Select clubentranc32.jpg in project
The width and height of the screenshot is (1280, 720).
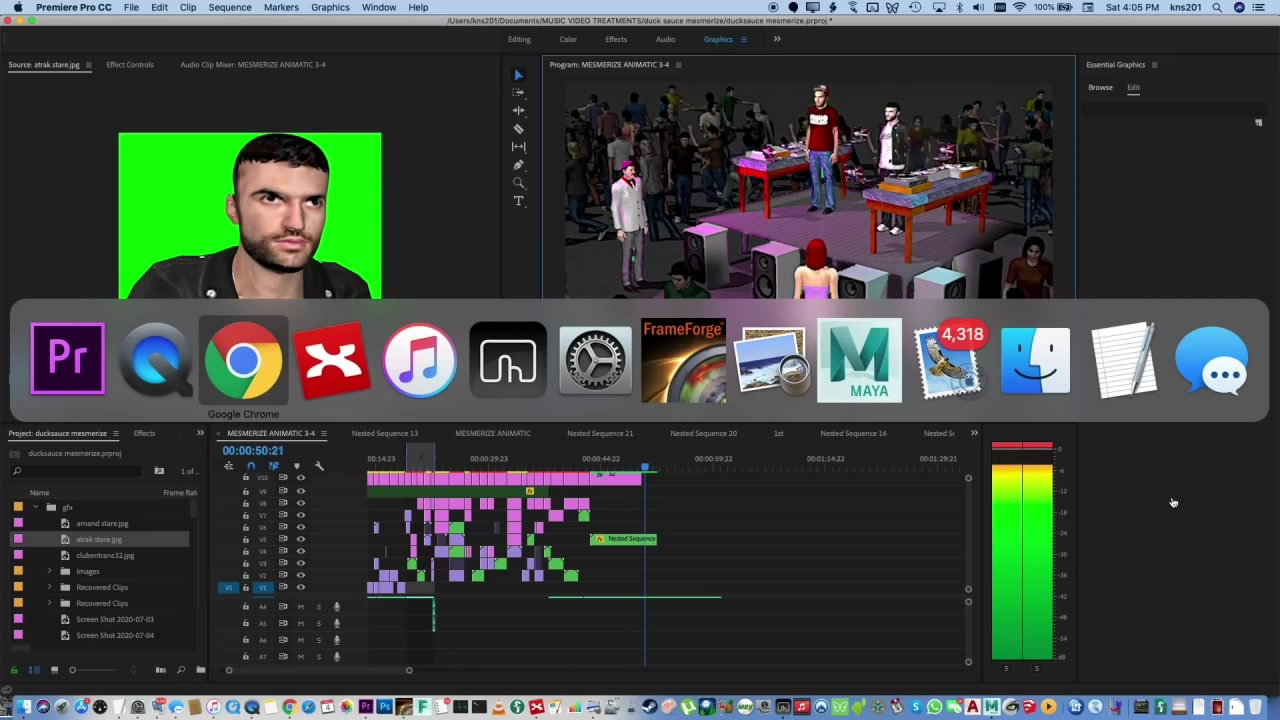[x=105, y=555]
